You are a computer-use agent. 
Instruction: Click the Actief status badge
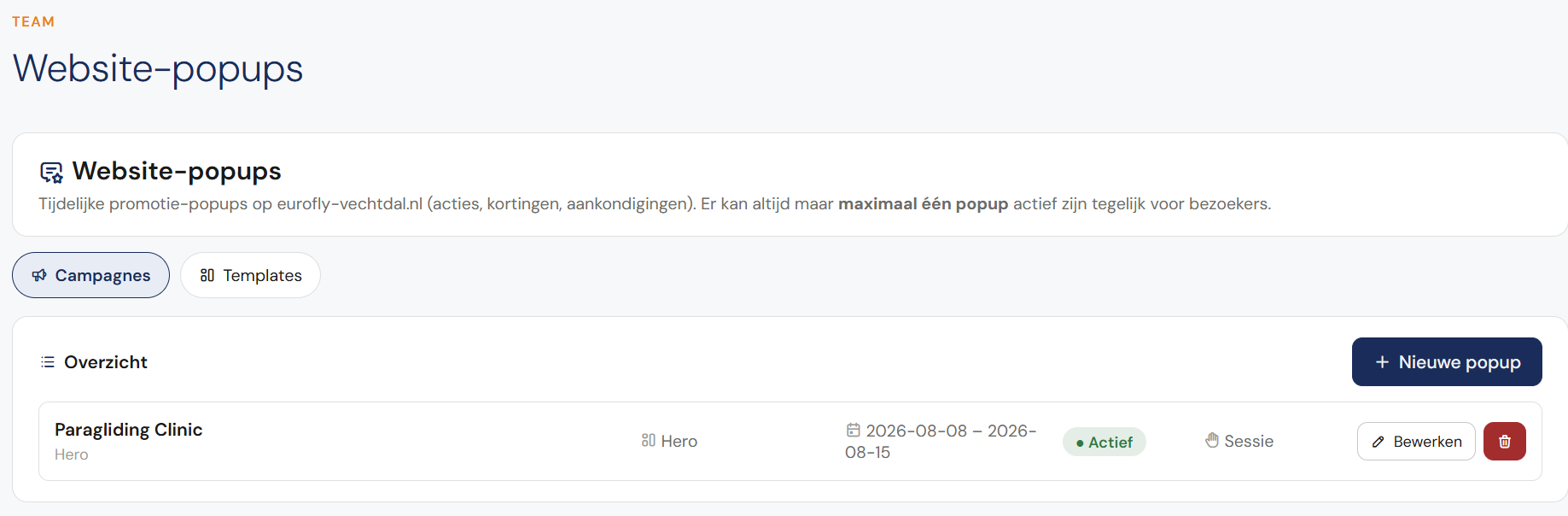click(x=1105, y=442)
